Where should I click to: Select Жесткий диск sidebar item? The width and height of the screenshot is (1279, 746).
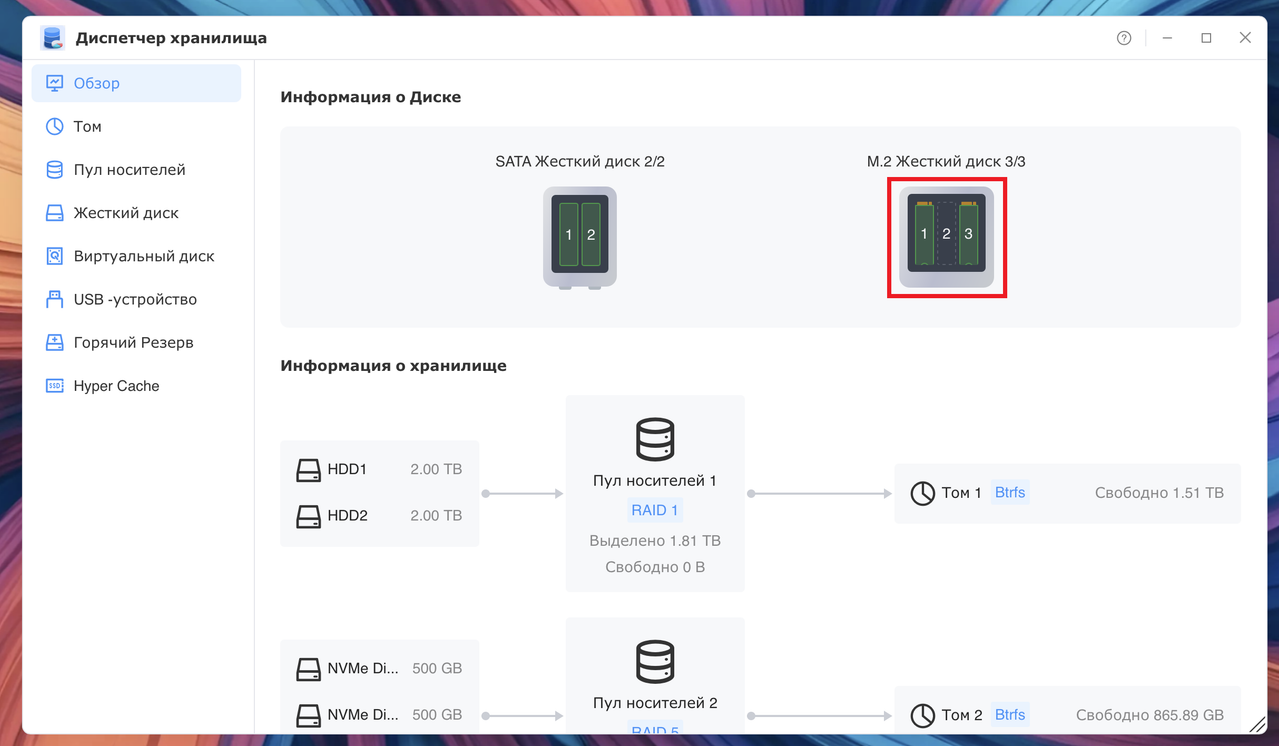click(x=136, y=212)
